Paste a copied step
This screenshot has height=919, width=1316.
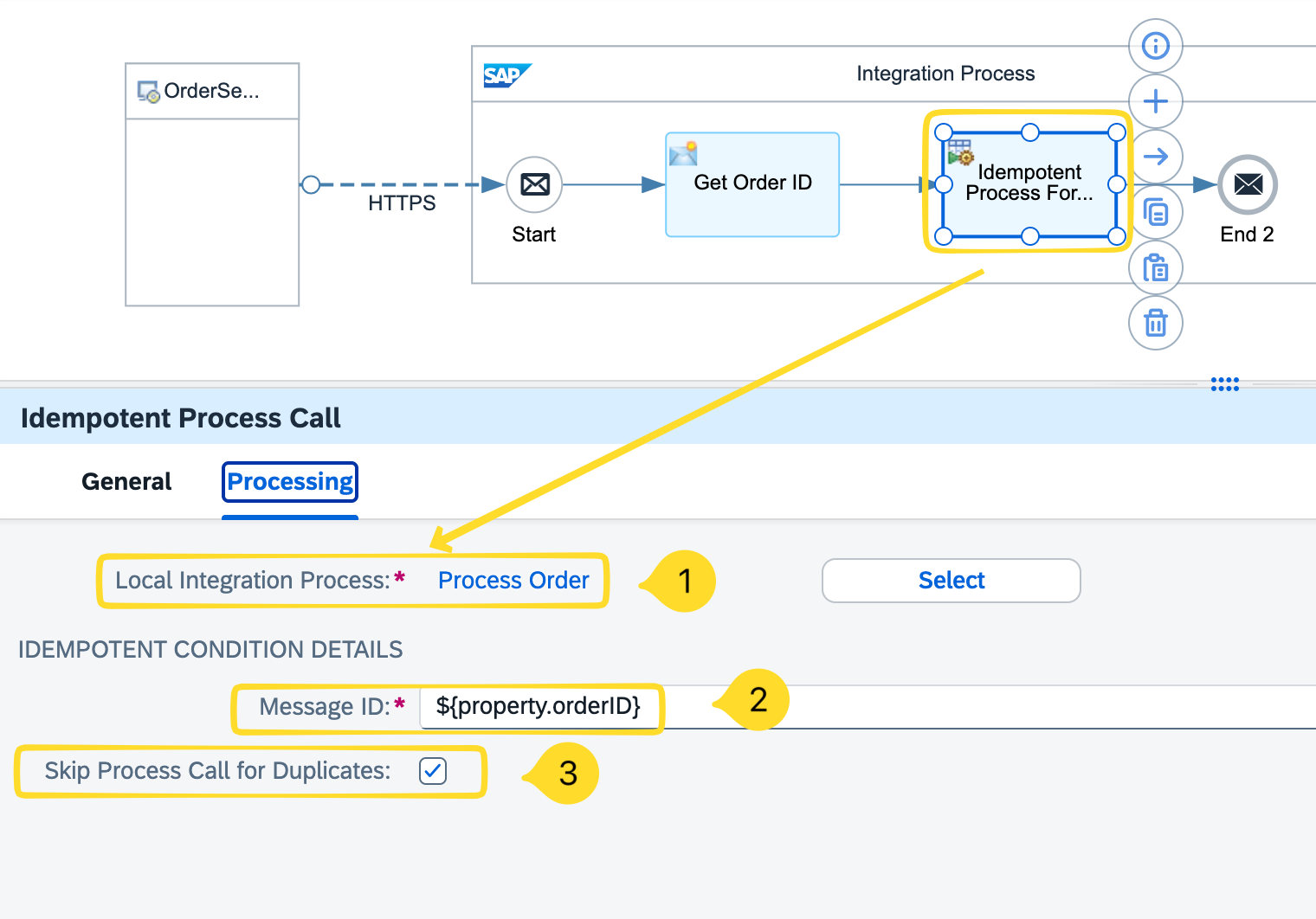(1155, 267)
